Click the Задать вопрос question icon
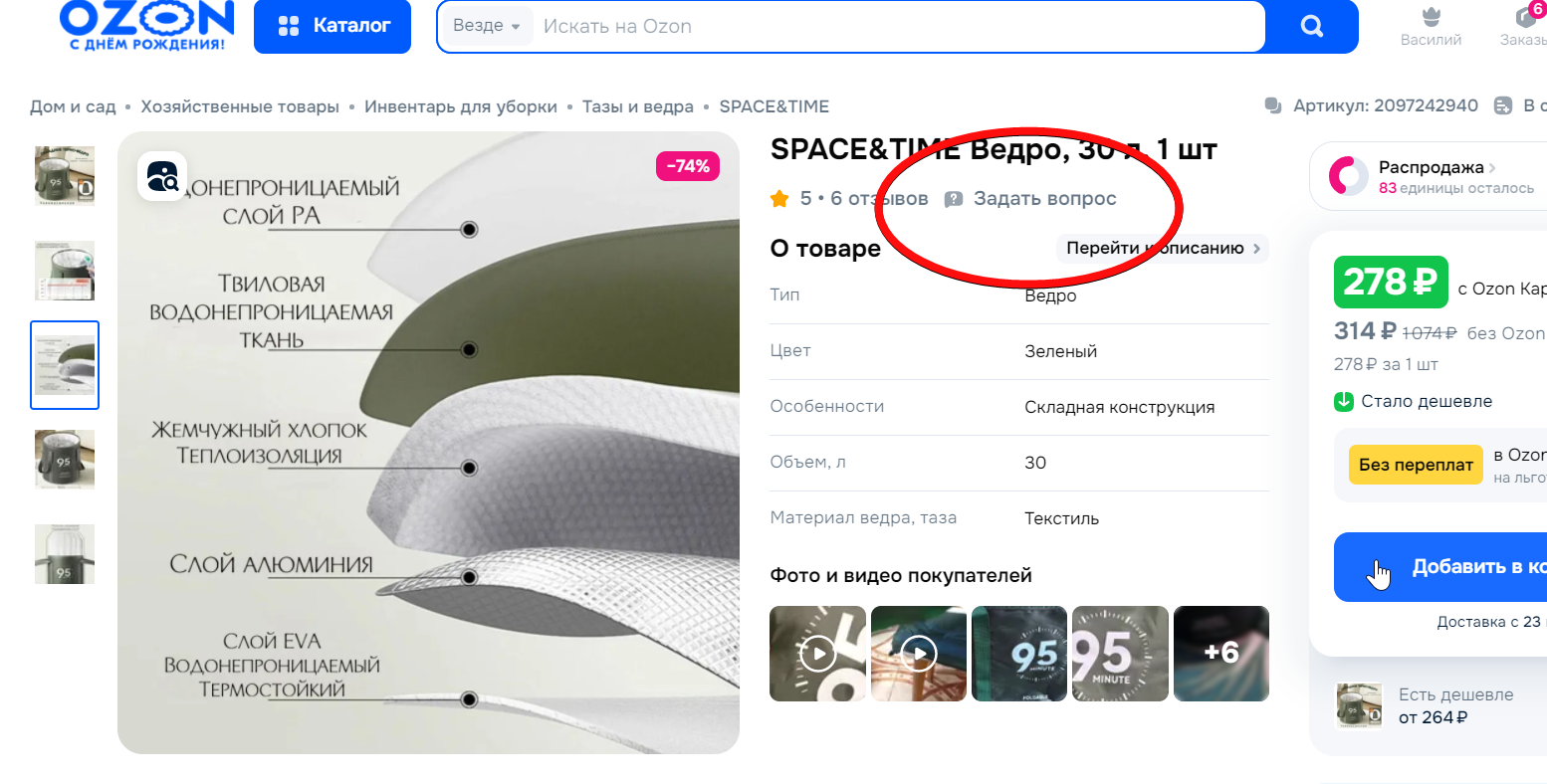Screen dimensions: 1547x784 954,199
